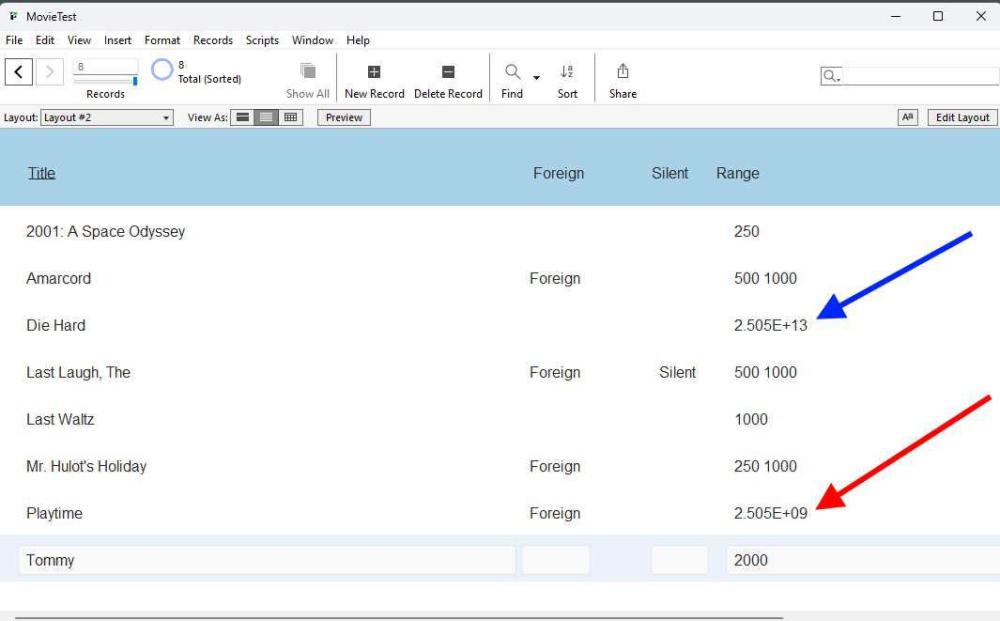
Task: Expand the Find dropdown arrow
Action: coord(536,78)
